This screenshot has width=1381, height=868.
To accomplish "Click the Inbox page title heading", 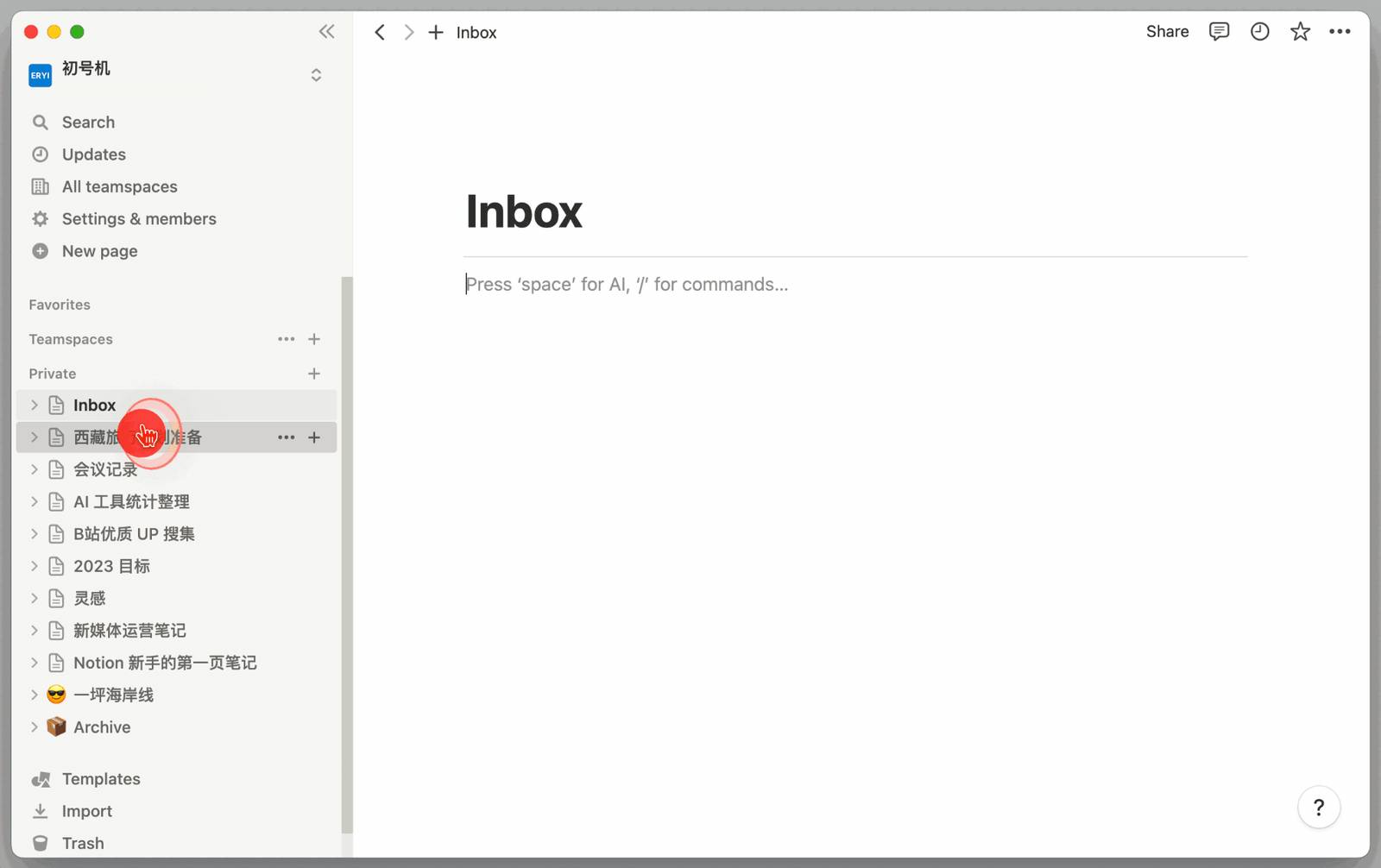I will (524, 211).
